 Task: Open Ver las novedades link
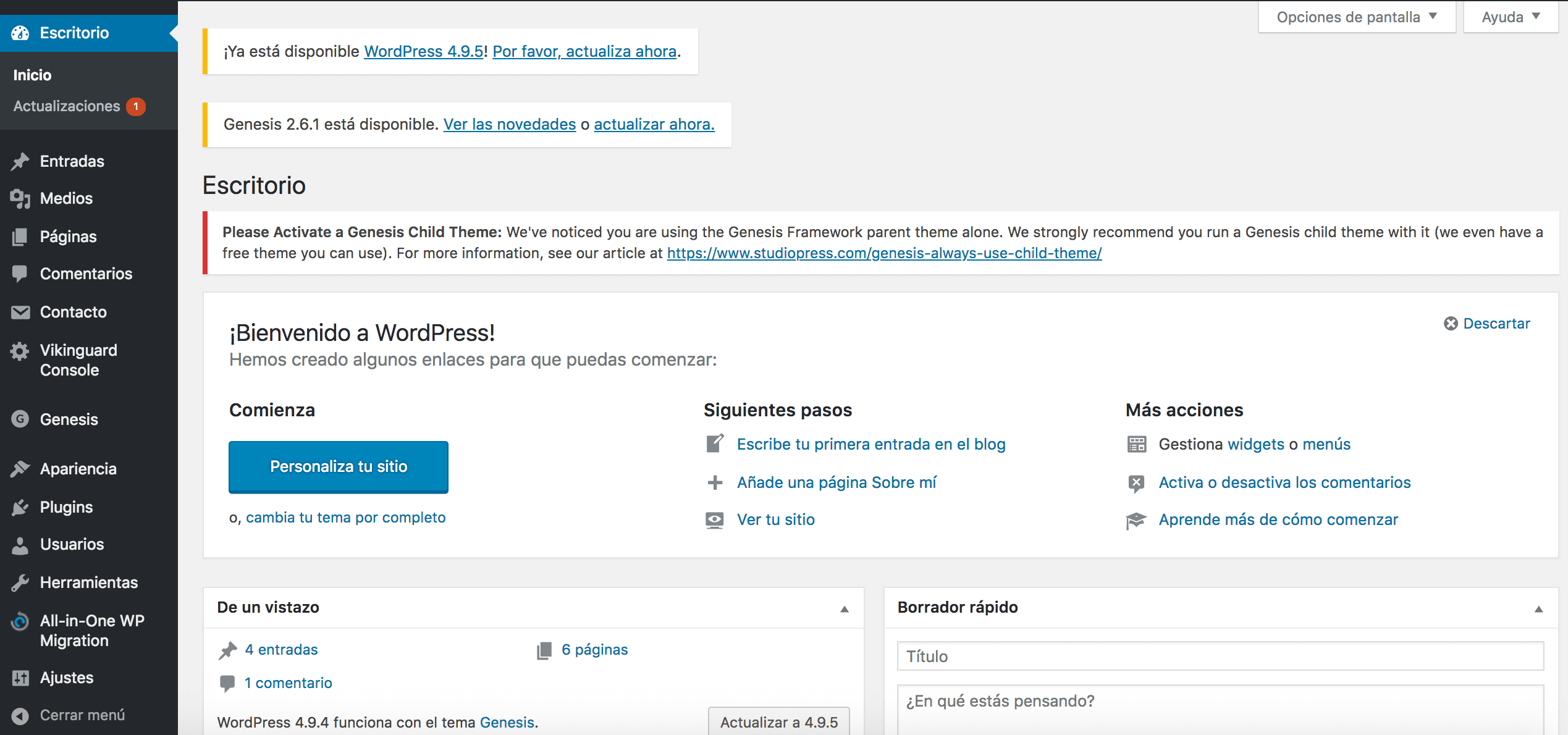tap(510, 124)
